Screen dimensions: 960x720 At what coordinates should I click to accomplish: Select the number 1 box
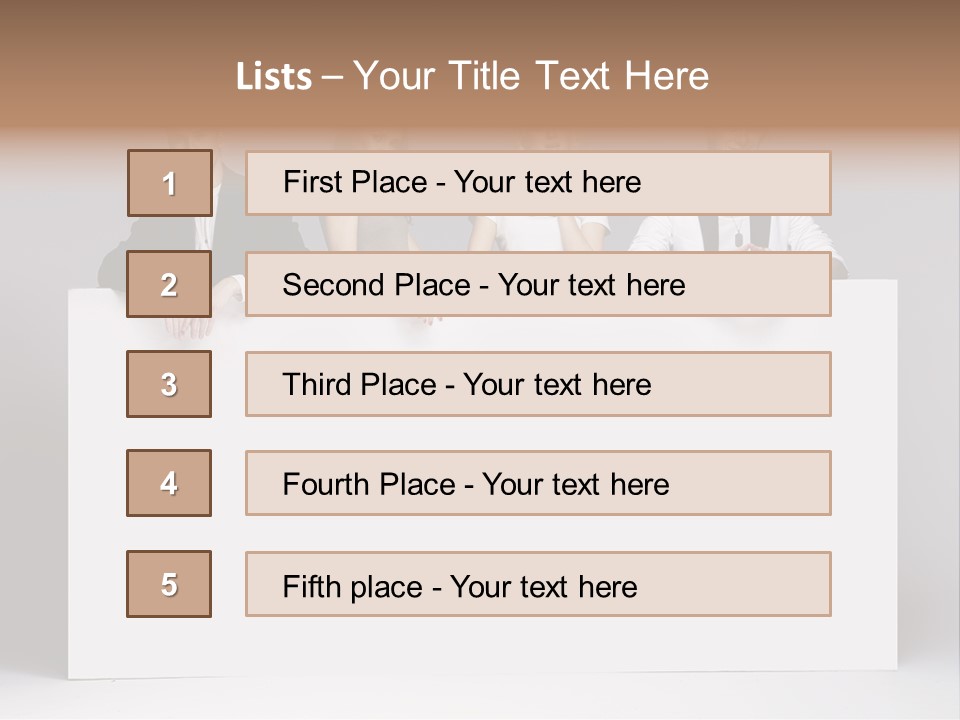[x=170, y=183]
